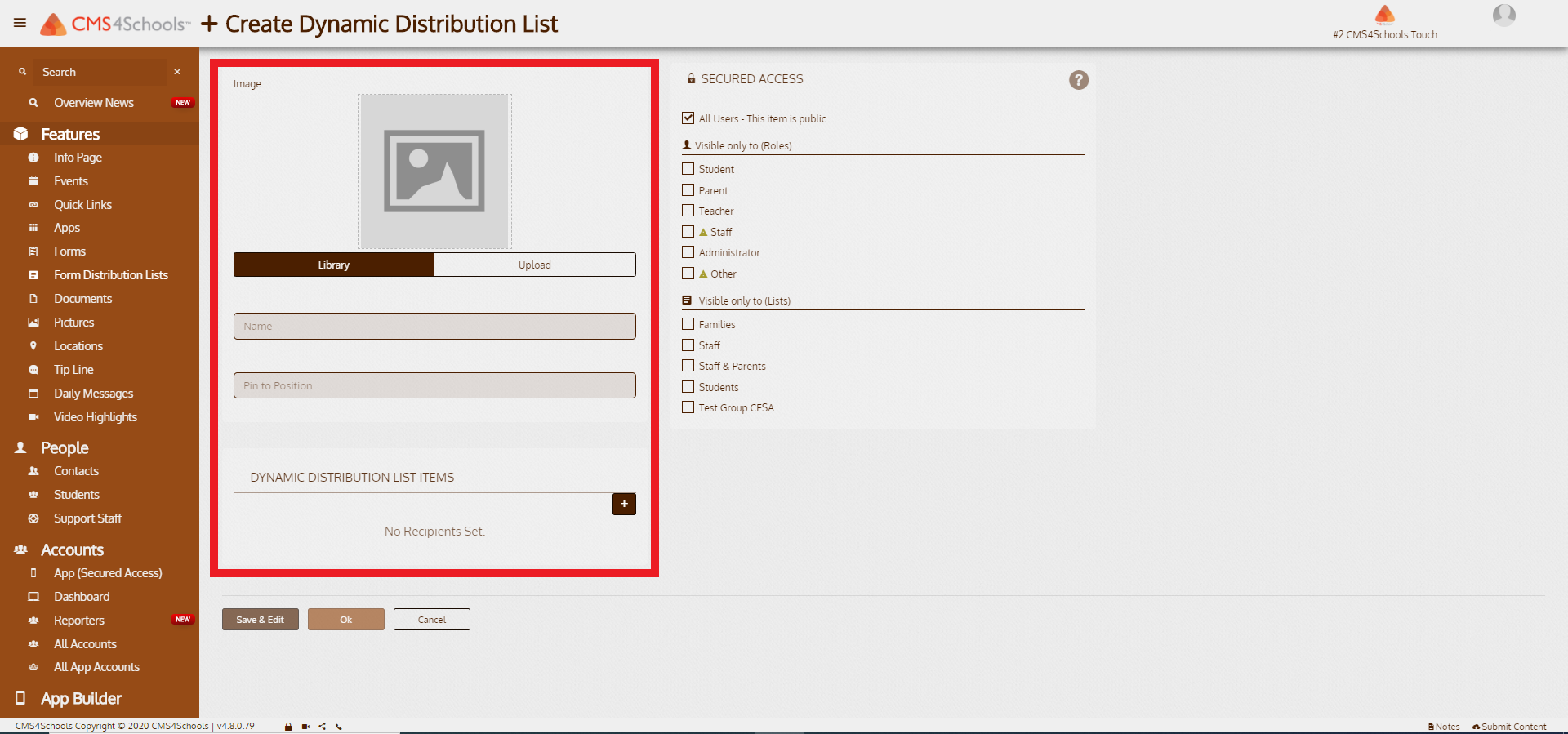The image size is (1568, 734).
Task: Uncheck All Users public checkbox
Action: click(x=688, y=118)
